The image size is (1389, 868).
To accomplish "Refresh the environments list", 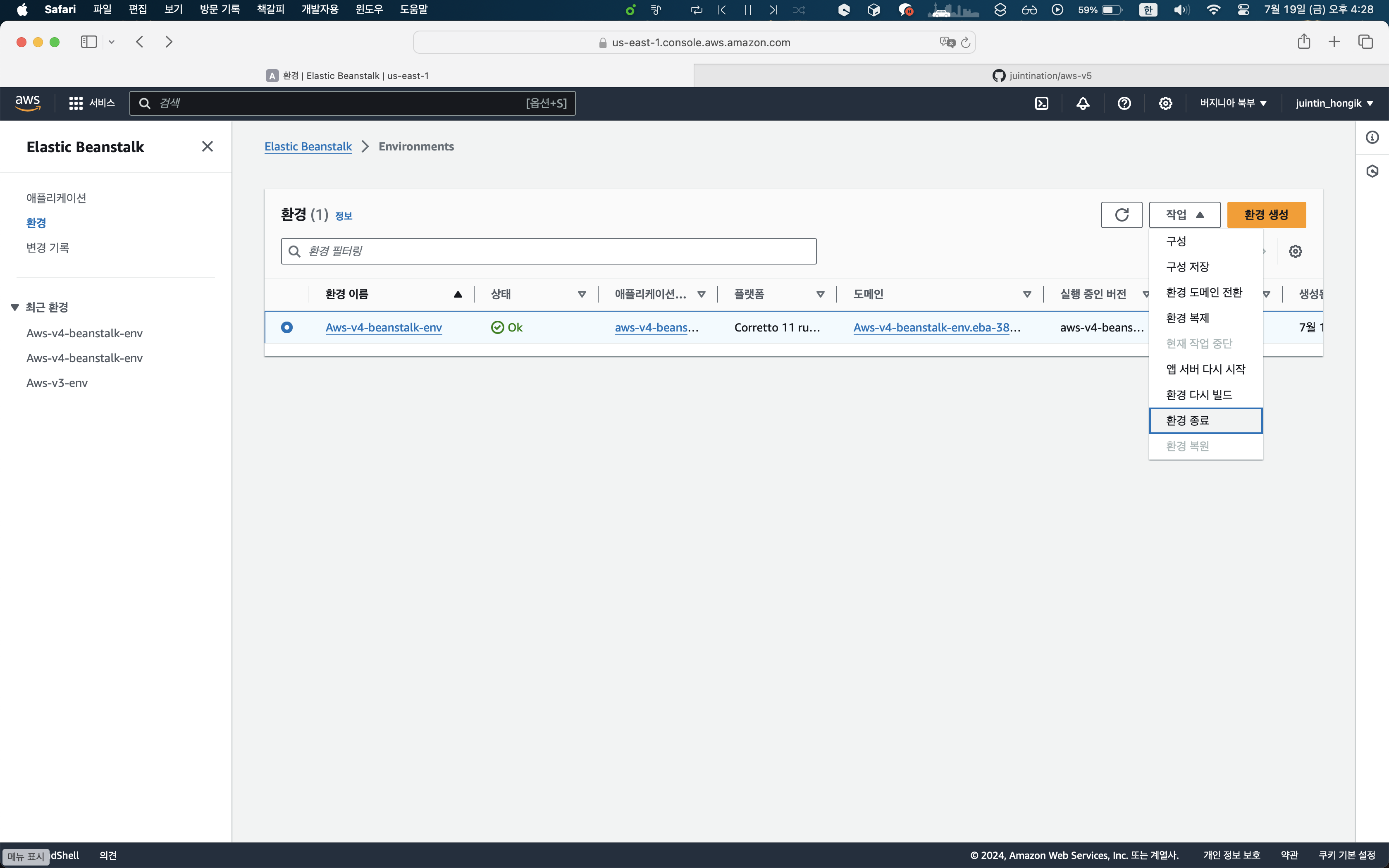I will [1122, 215].
